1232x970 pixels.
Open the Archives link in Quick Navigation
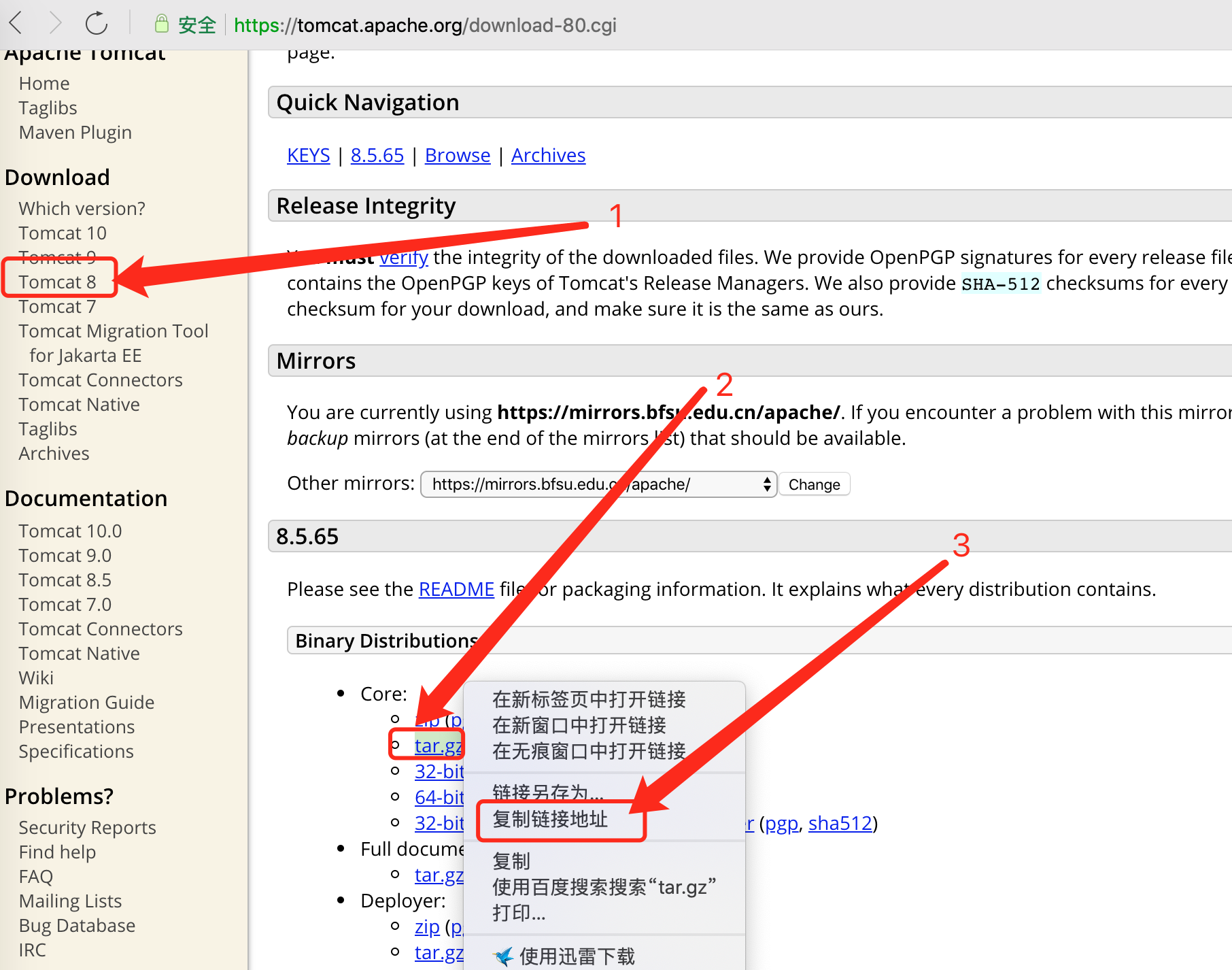point(548,155)
